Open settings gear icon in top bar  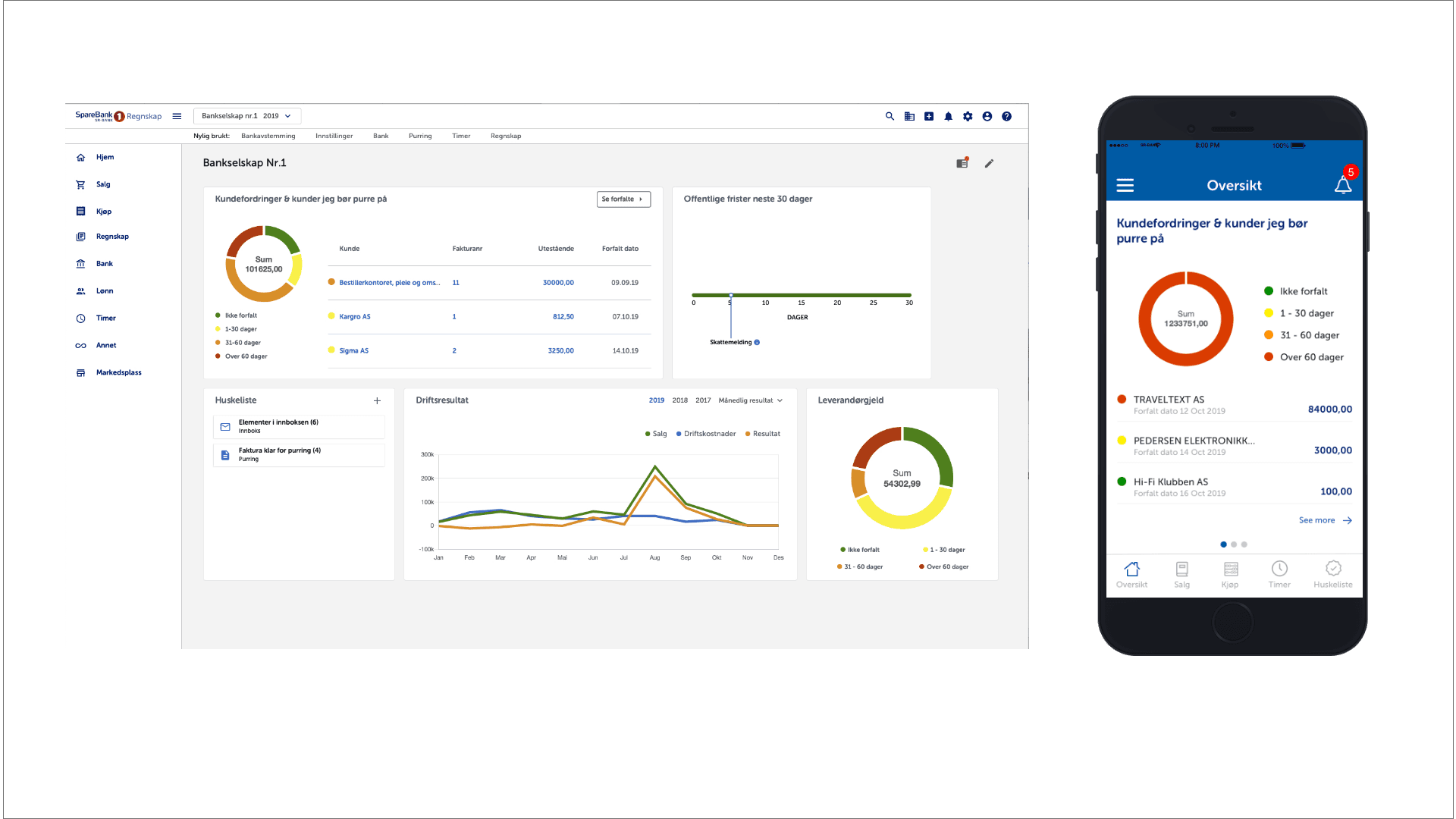pyautogui.click(x=968, y=116)
